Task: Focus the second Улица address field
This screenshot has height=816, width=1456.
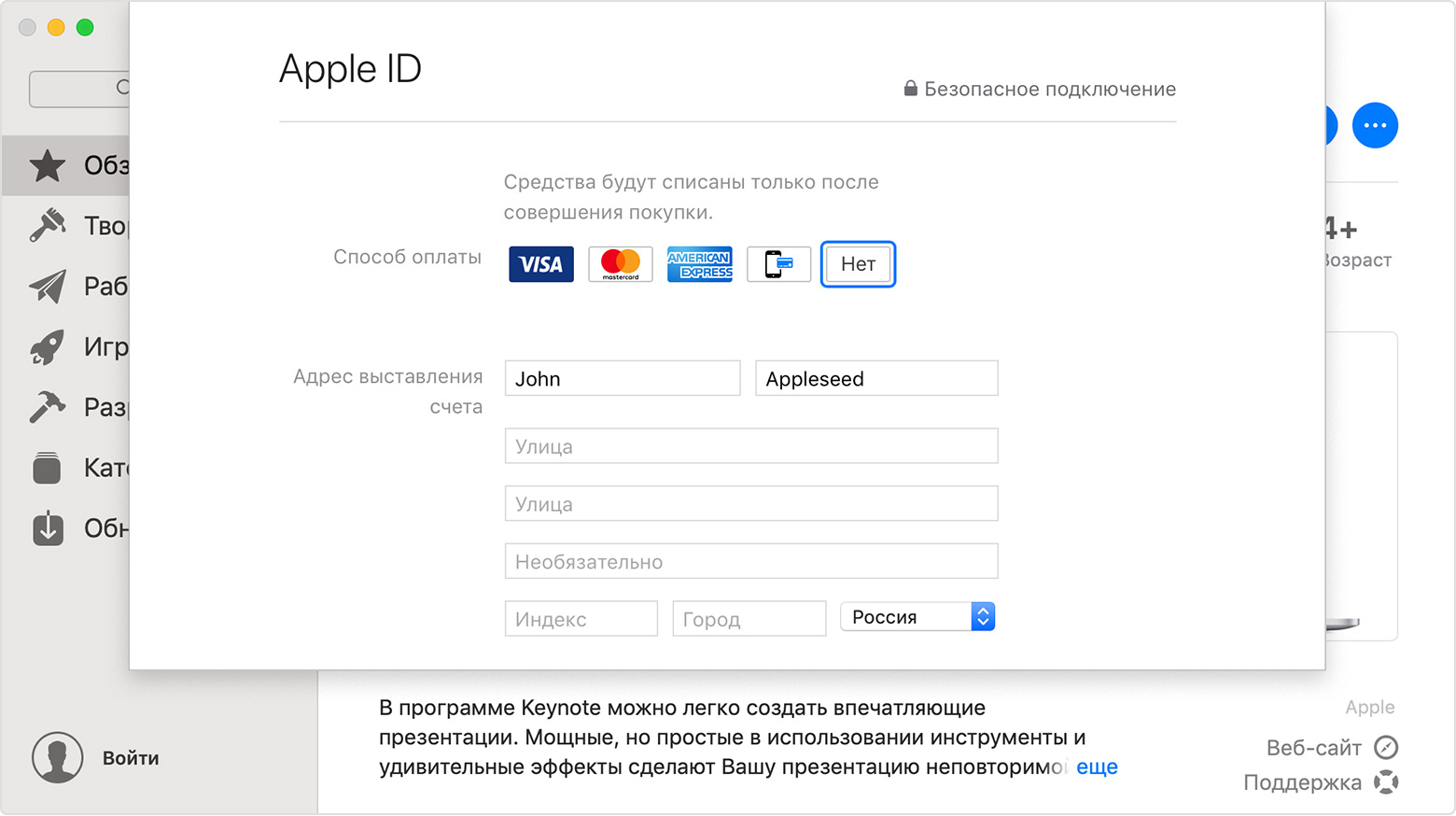Action: [750, 504]
